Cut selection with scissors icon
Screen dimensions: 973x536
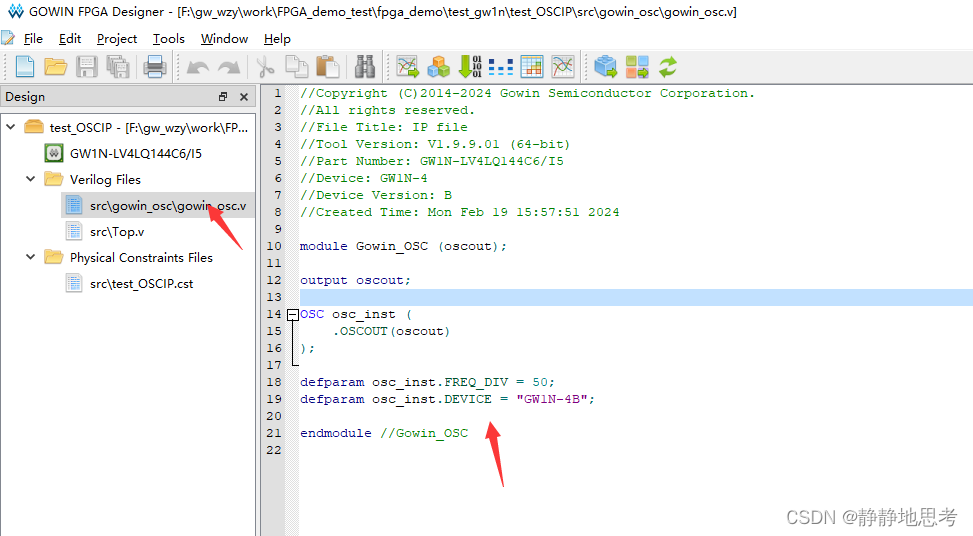pyautogui.click(x=266, y=67)
